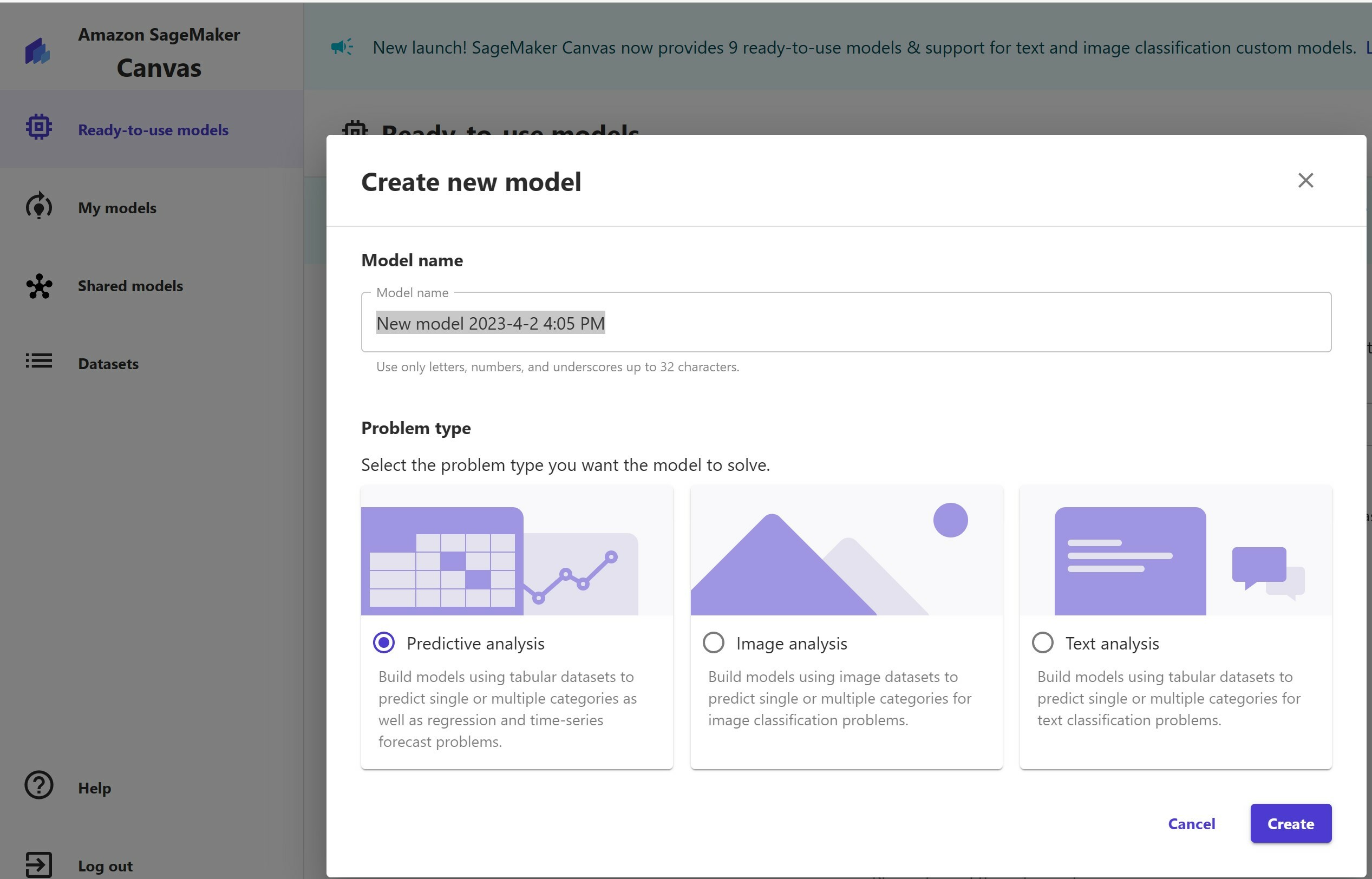Click Cancel in the dialog
The width and height of the screenshot is (1372, 879).
tap(1191, 824)
